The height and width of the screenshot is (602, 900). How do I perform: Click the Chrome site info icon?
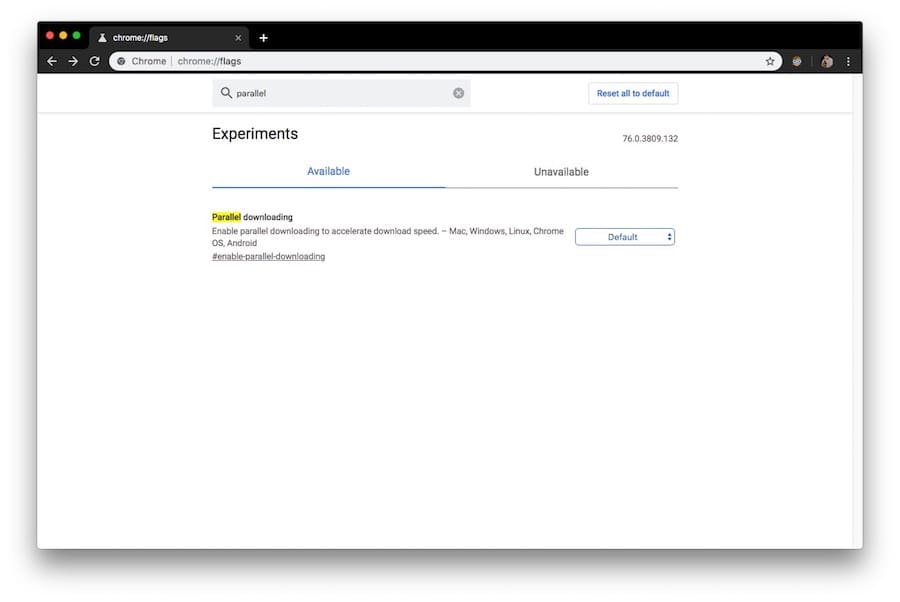(121, 61)
